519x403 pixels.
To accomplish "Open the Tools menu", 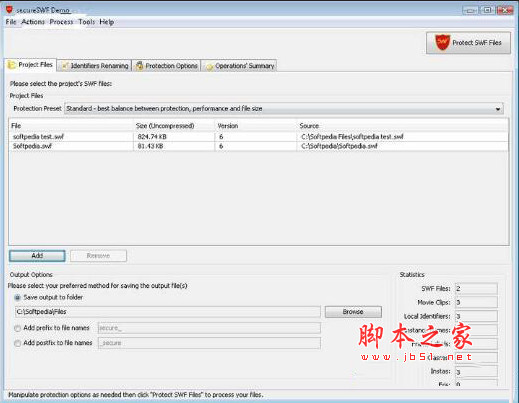I will pos(87,22).
